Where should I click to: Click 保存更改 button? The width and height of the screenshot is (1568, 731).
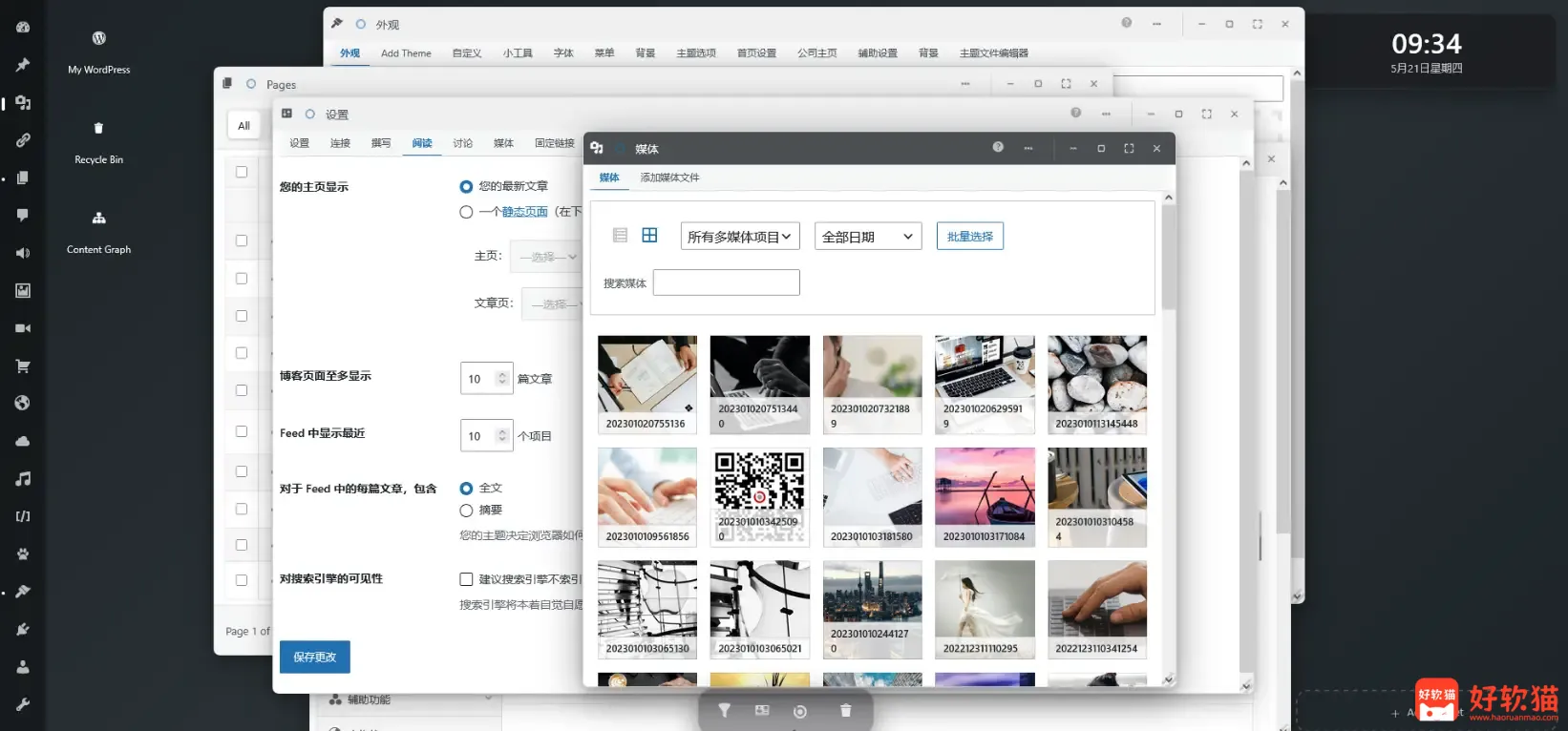click(315, 658)
